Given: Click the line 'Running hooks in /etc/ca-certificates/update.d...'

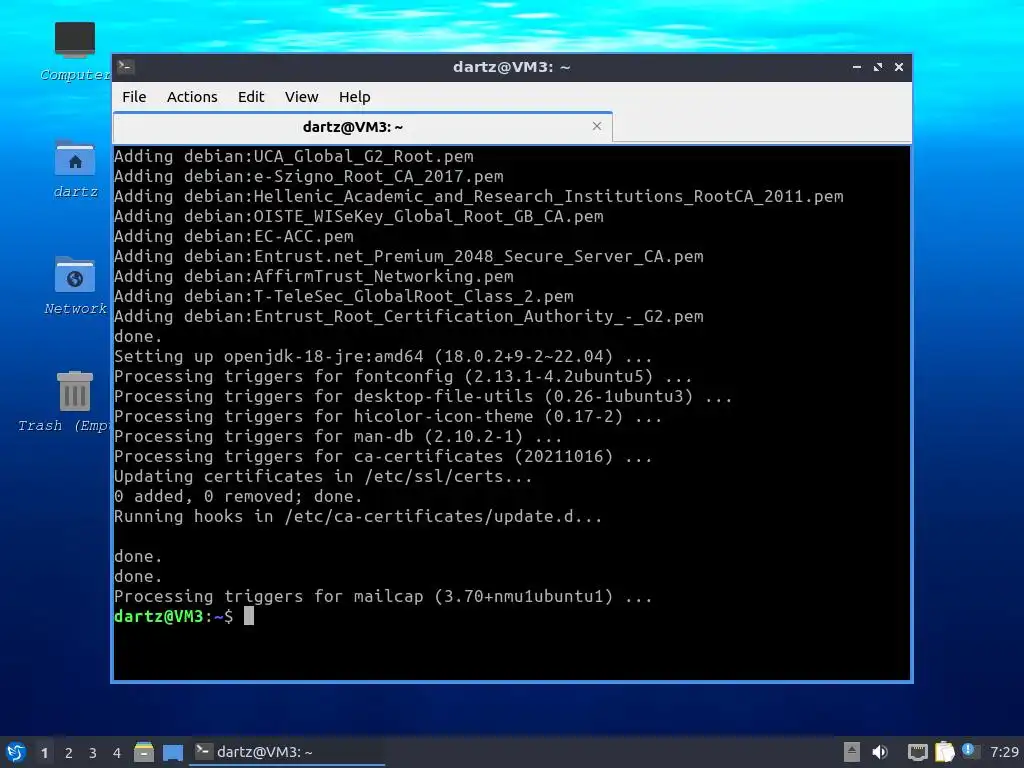Looking at the screenshot, I should pyautogui.click(x=358, y=517).
